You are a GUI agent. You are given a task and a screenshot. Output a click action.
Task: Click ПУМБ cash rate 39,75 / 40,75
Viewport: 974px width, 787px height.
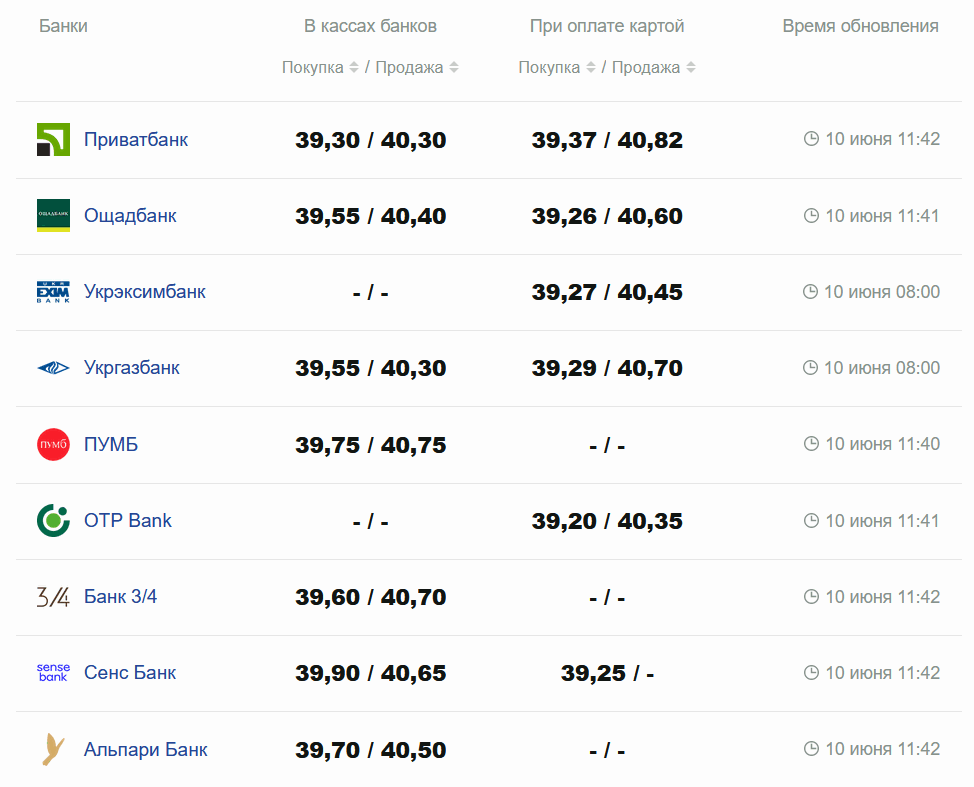click(371, 445)
